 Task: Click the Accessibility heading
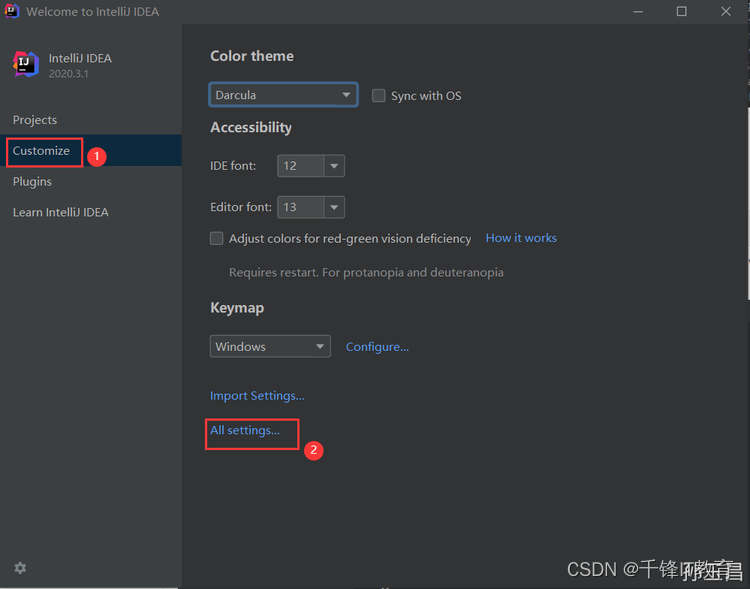(251, 127)
